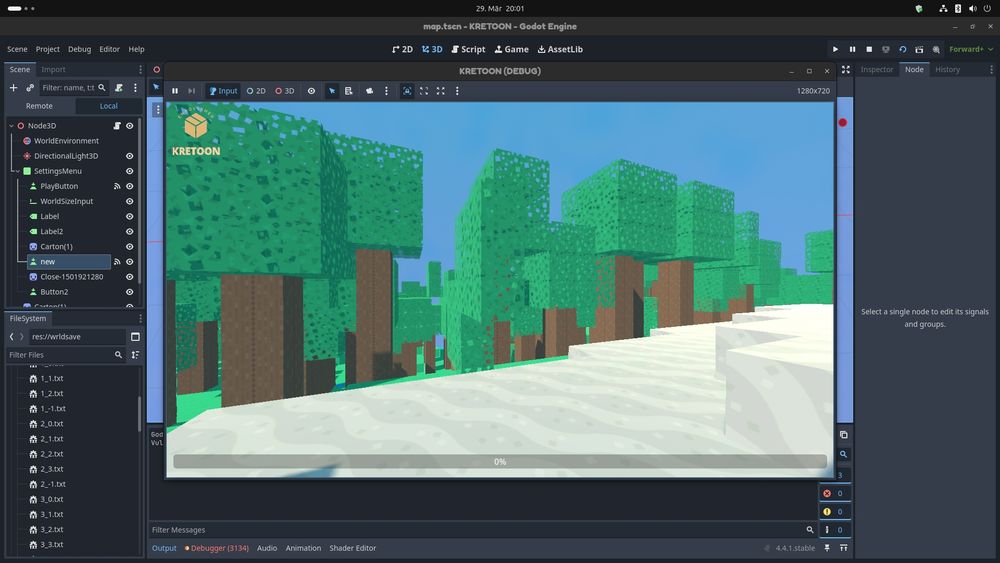The height and width of the screenshot is (563, 1000).
Task: Click the FileSystem sort files icon
Action: (135, 355)
